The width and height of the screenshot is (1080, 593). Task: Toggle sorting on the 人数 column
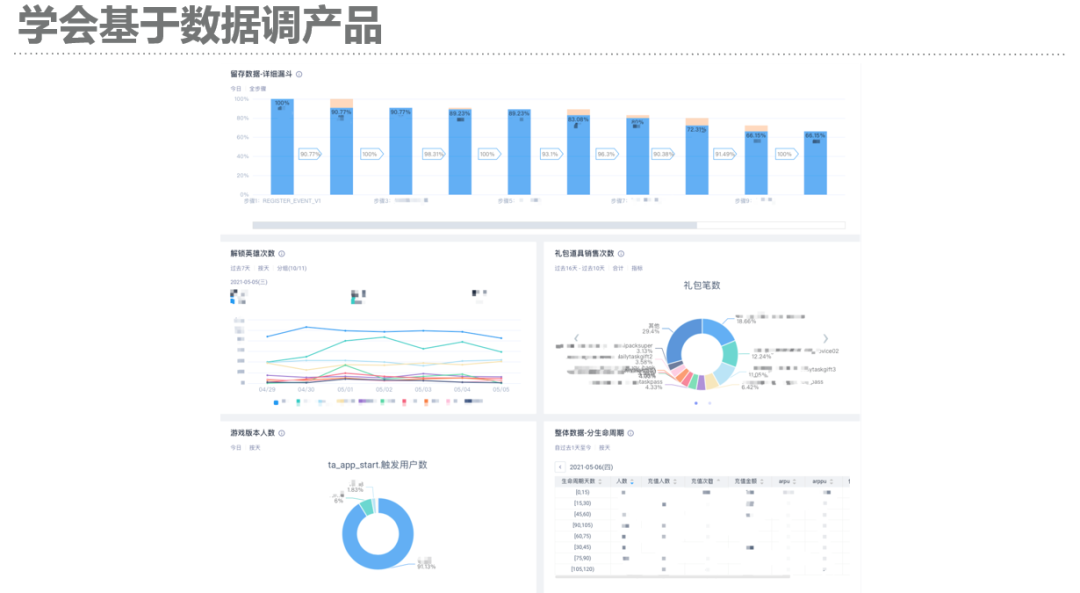point(630,481)
